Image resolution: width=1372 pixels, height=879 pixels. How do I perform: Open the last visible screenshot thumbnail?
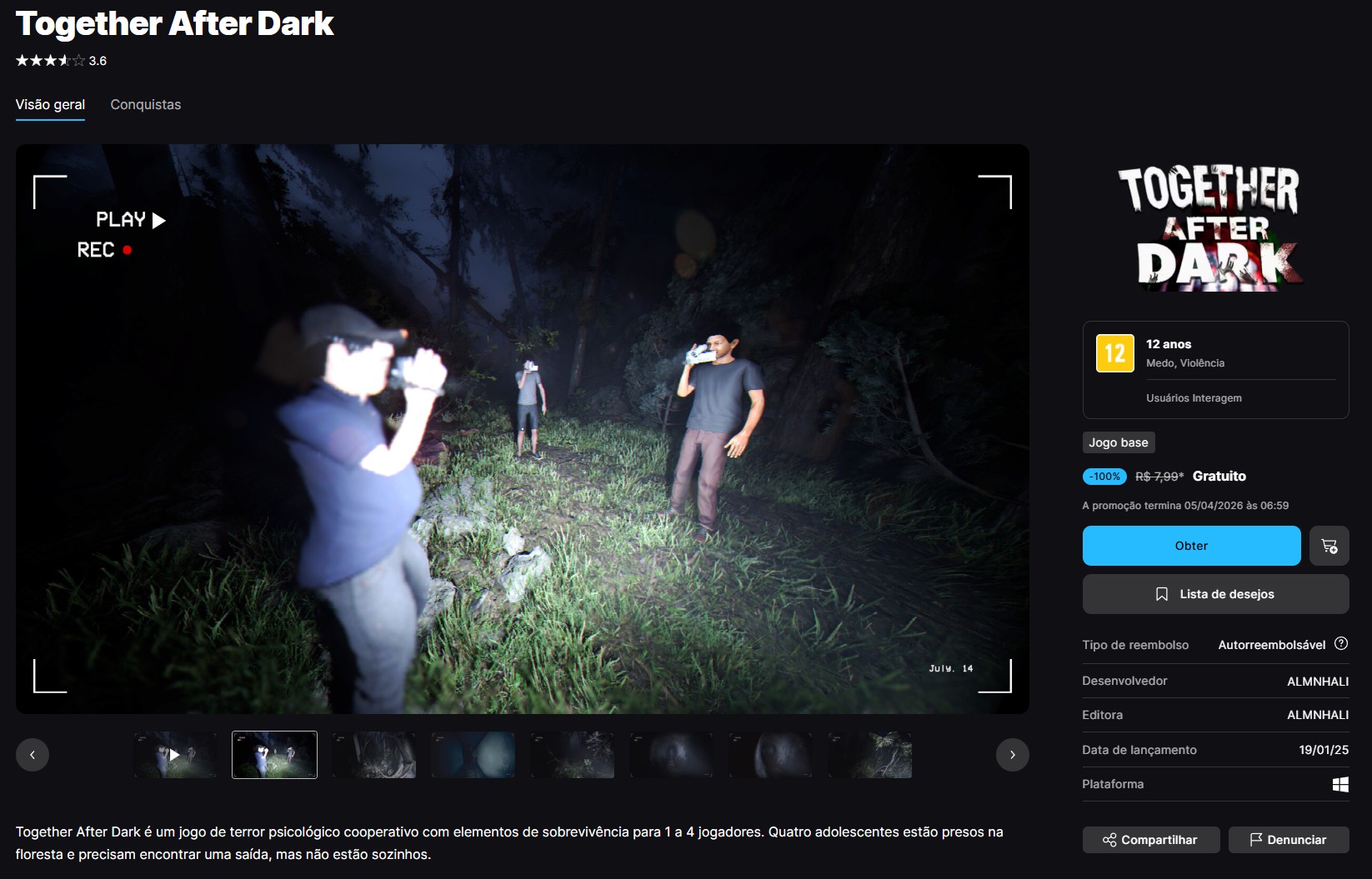pos(869,755)
